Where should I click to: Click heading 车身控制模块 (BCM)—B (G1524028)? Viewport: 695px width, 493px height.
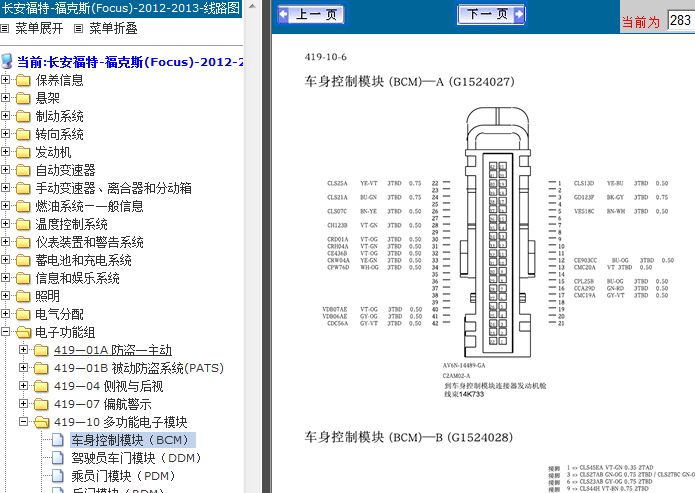click(x=409, y=437)
